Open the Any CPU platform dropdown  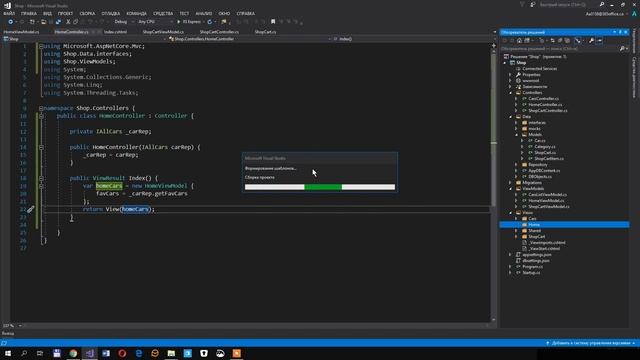tap(155, 22)
